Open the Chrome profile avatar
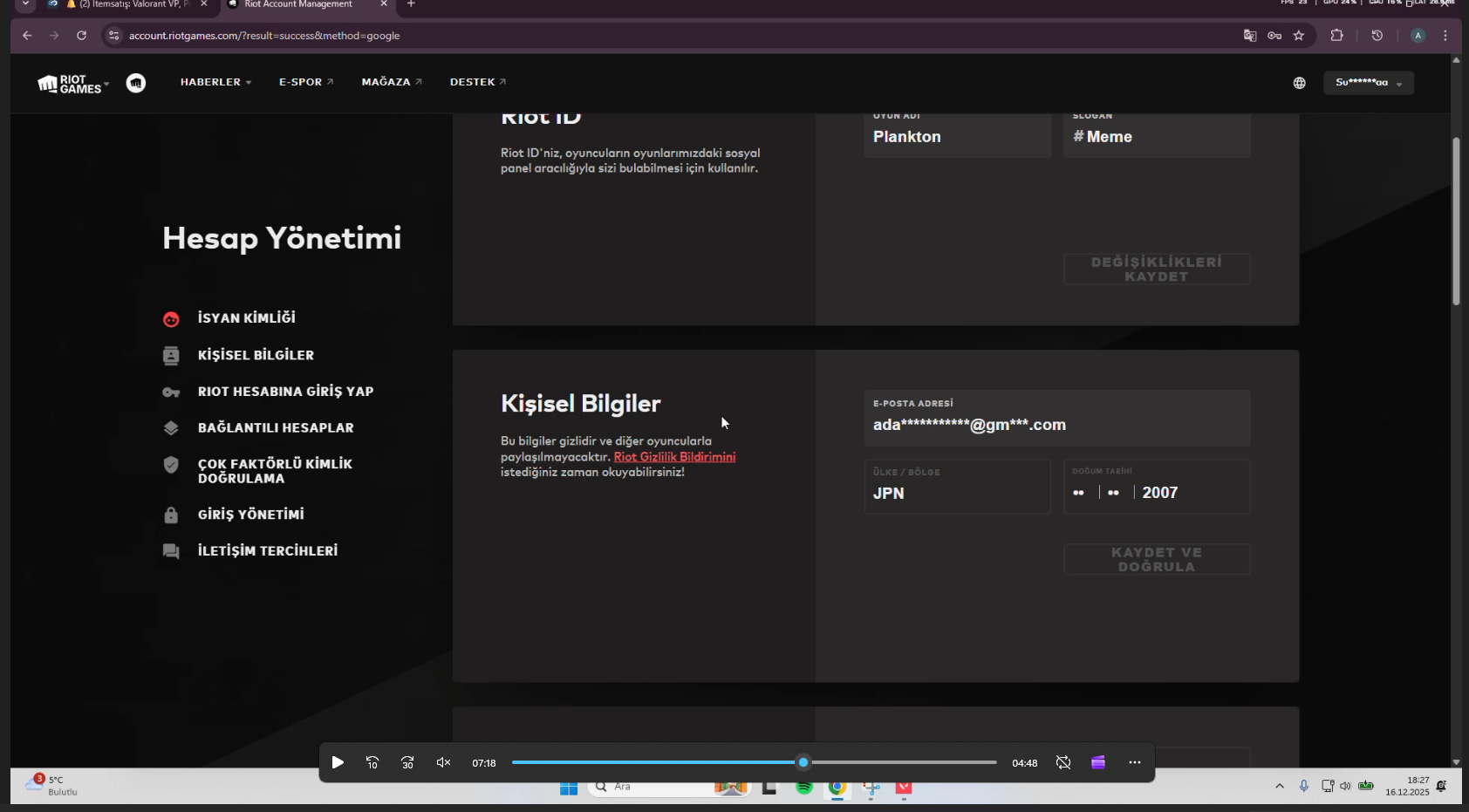Image resolution: width=1469 pixels, height=812 pixels. coord(1418,36)
